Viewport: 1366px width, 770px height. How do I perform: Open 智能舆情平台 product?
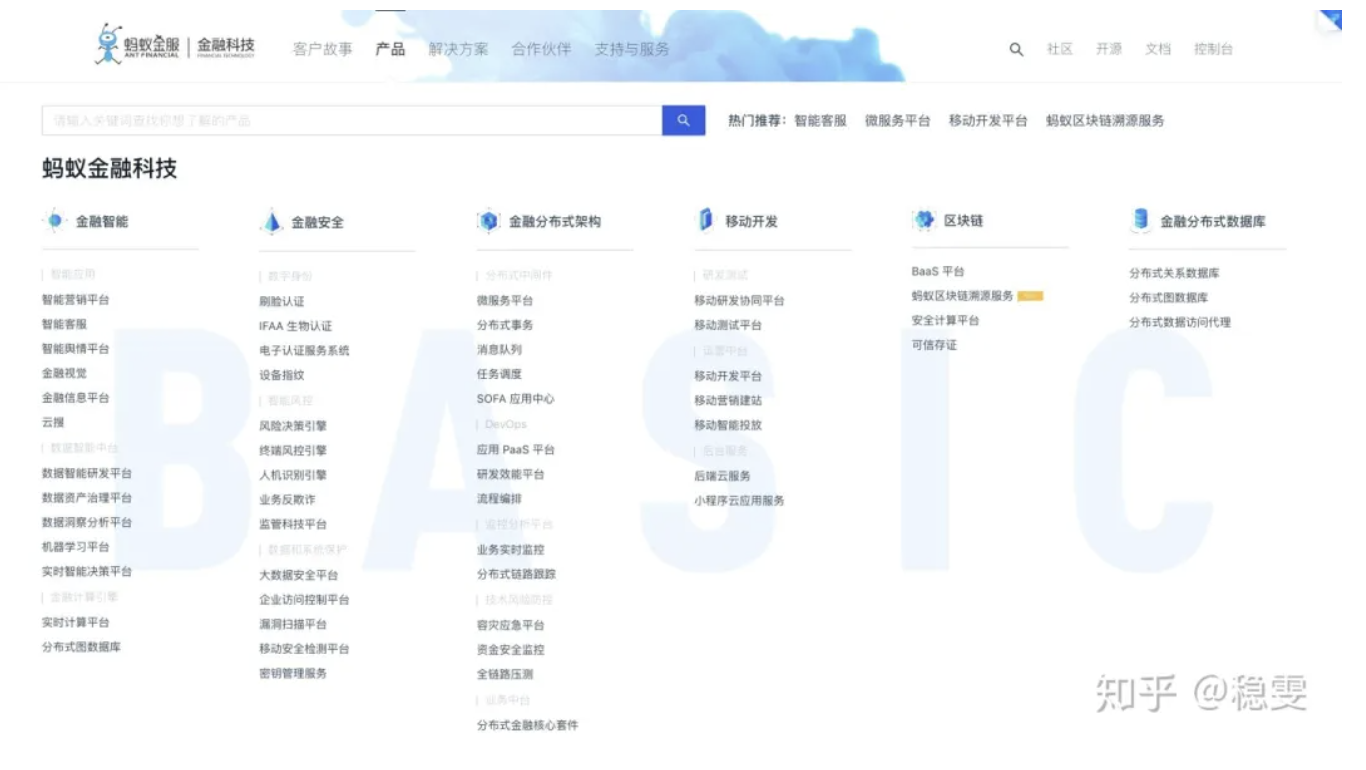pos(76,349)
